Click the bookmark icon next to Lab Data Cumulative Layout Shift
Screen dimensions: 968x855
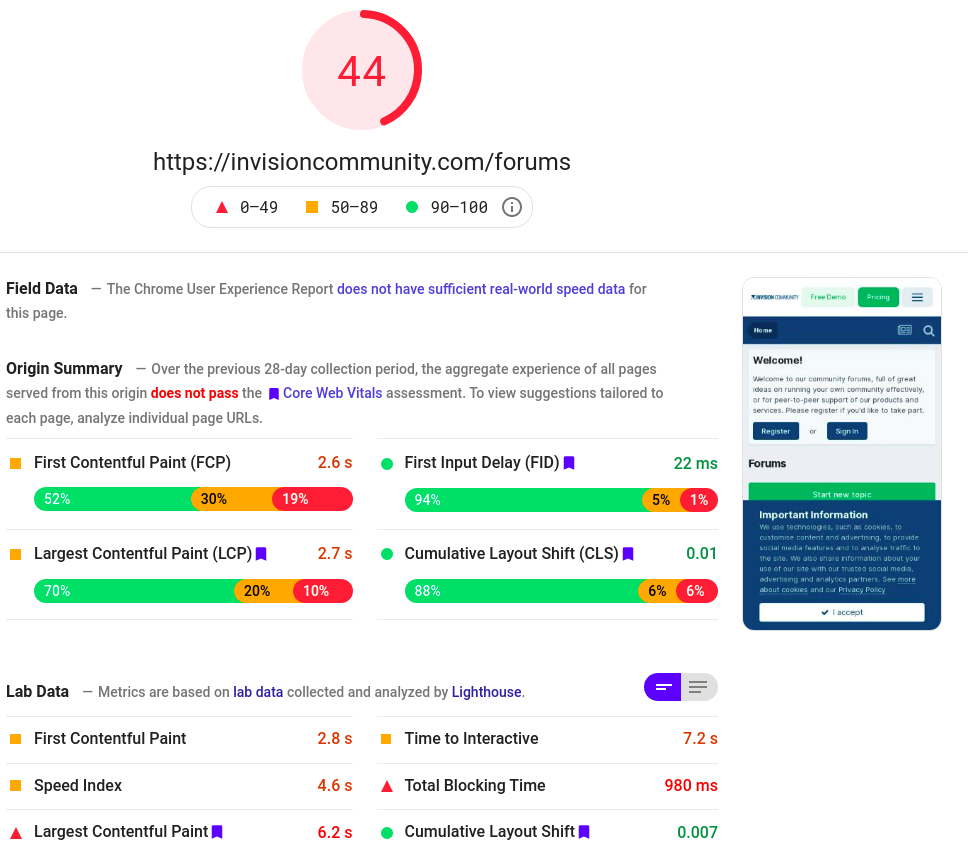[x=584, y=832]
